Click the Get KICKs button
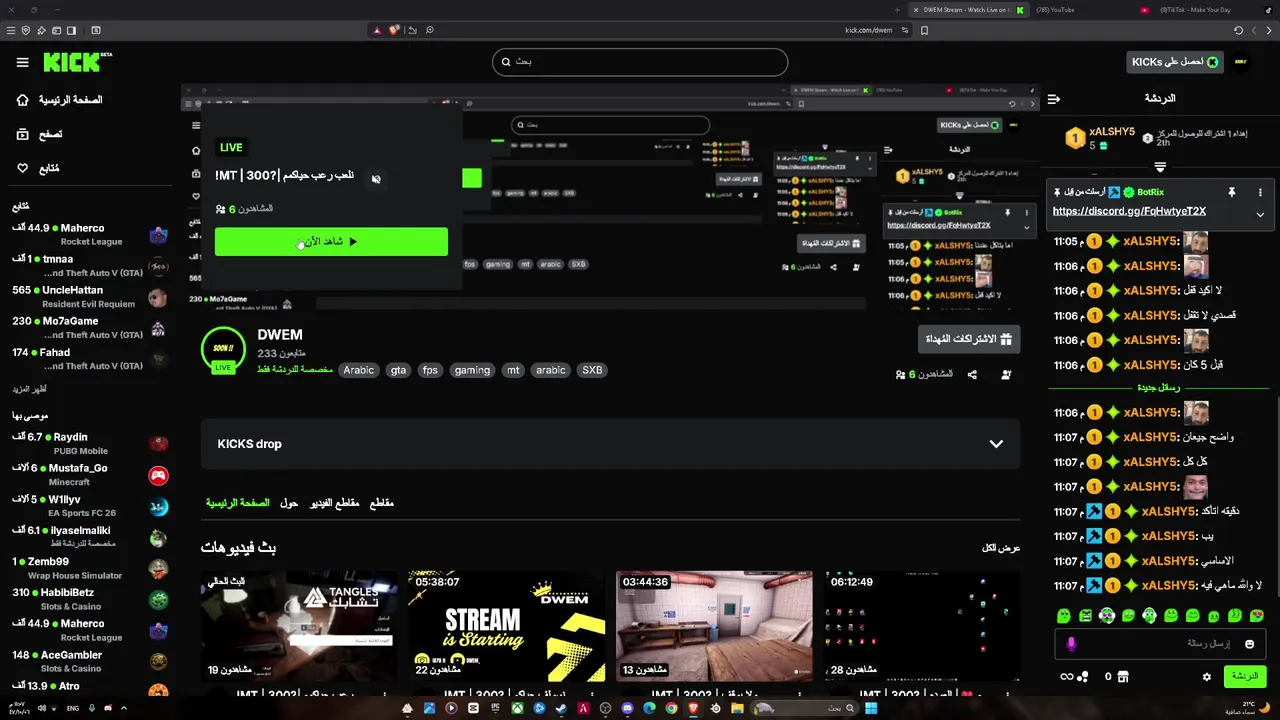The image size is (1280, 720). click(x=1175, y=62)
